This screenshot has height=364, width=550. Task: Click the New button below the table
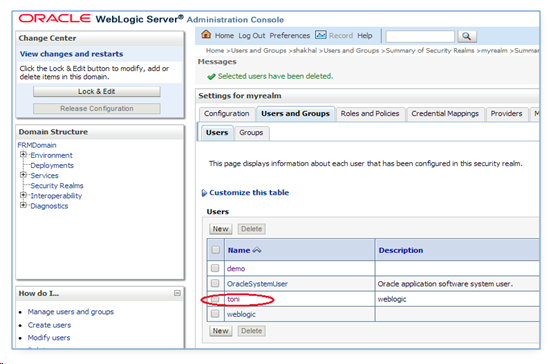[221, 331]
